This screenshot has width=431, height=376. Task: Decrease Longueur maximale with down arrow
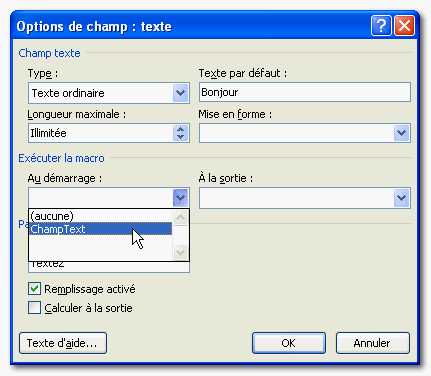pyautogui.click(x=180, y=137)
